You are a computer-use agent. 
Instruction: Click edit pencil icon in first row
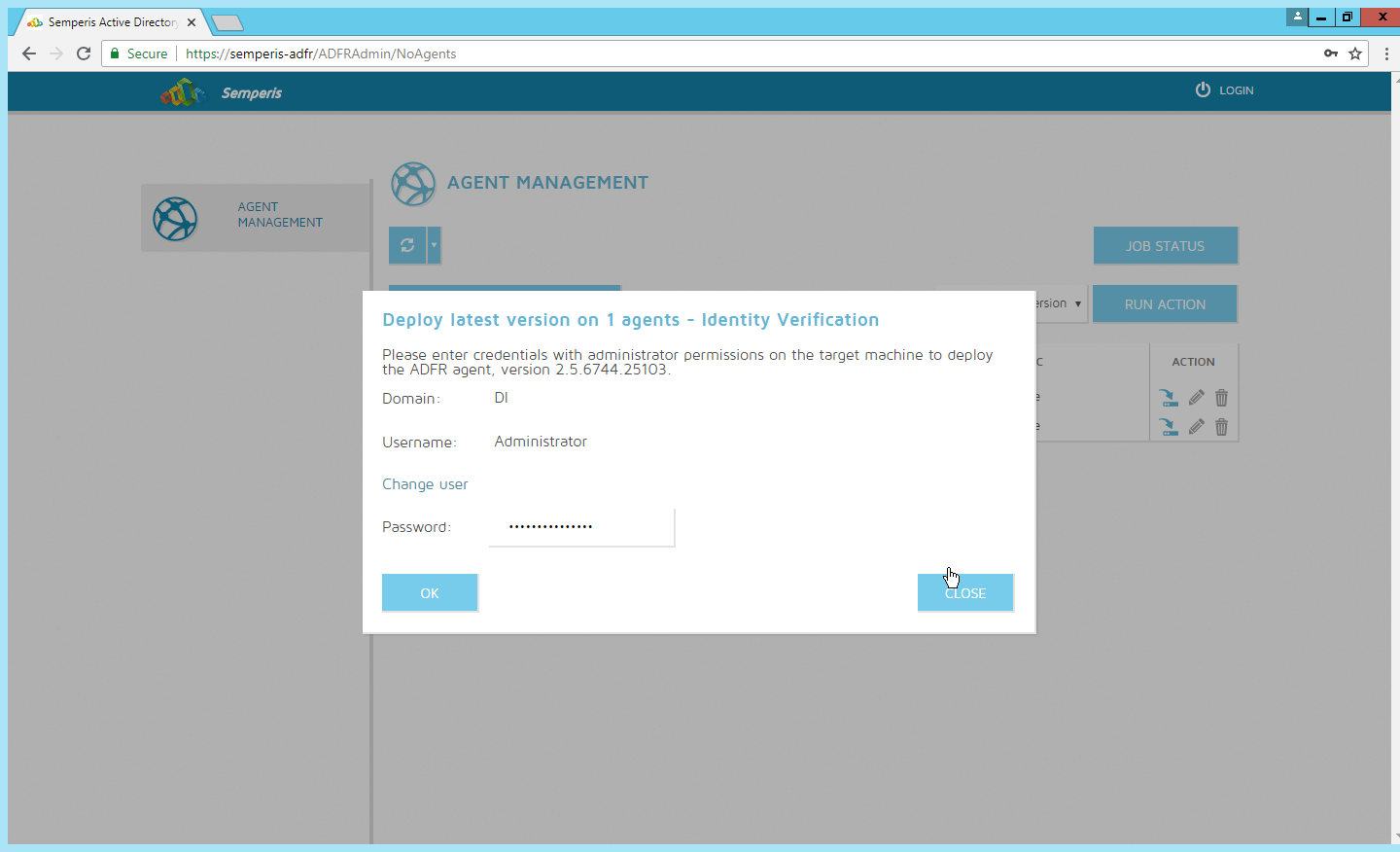point(1196,398)
